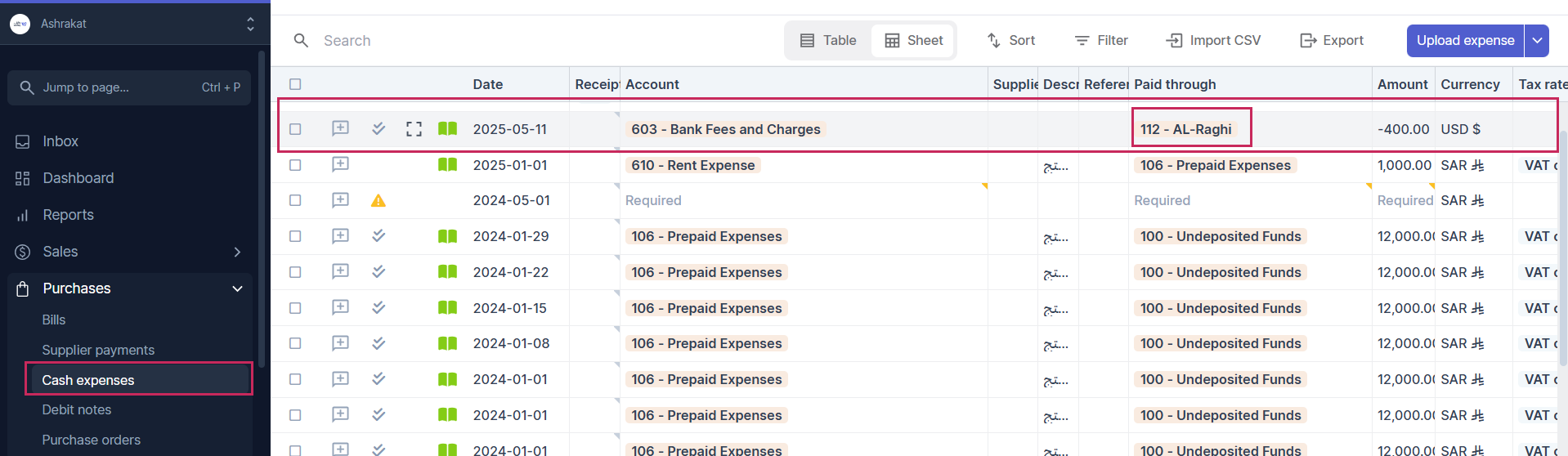The height and width of the screenshot is (456, 1568).
Task: Switch to Table view
Action: pyautogui.click(x=828, y=40)
